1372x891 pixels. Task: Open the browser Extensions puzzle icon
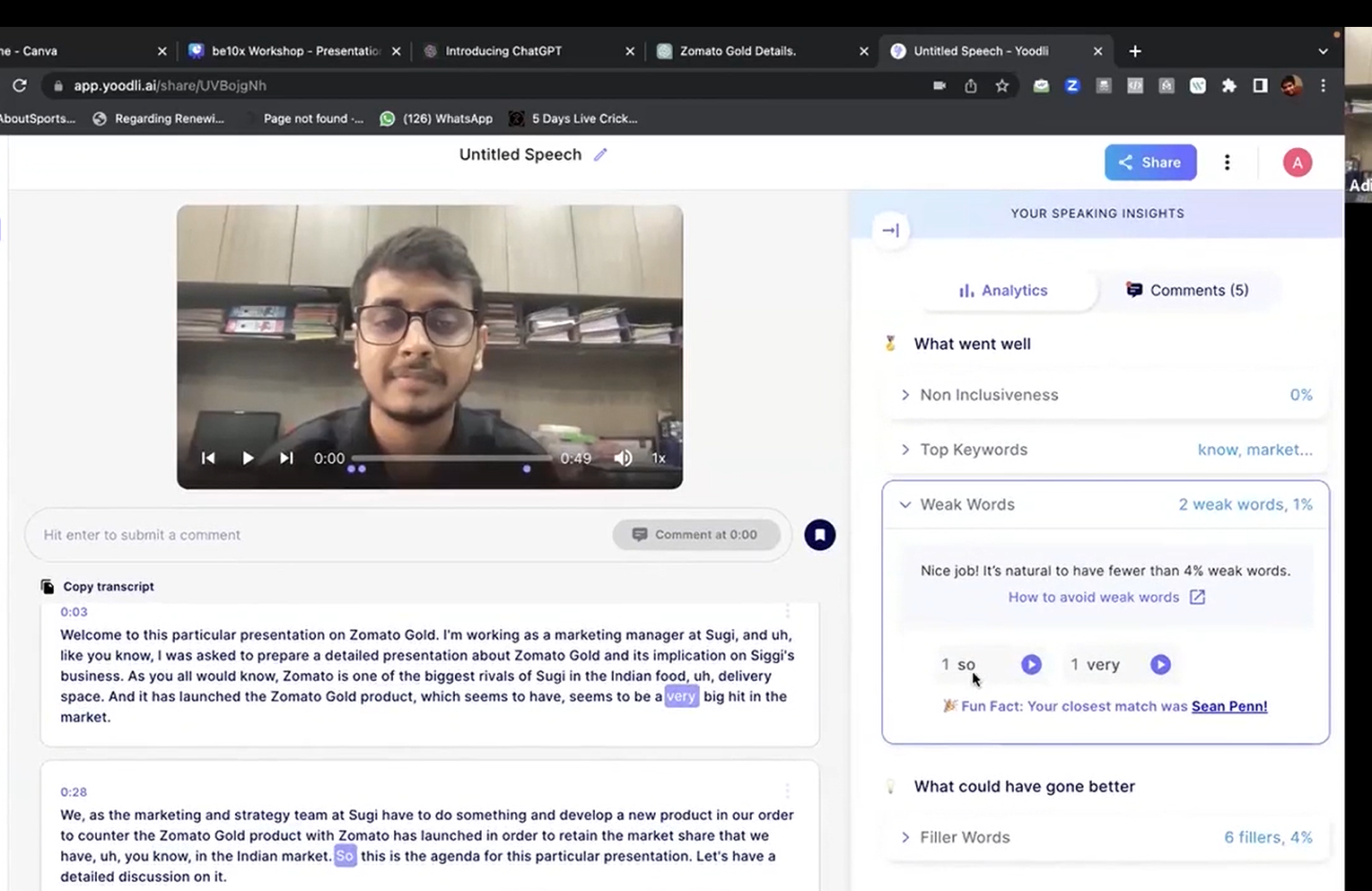coord(1229,85)
